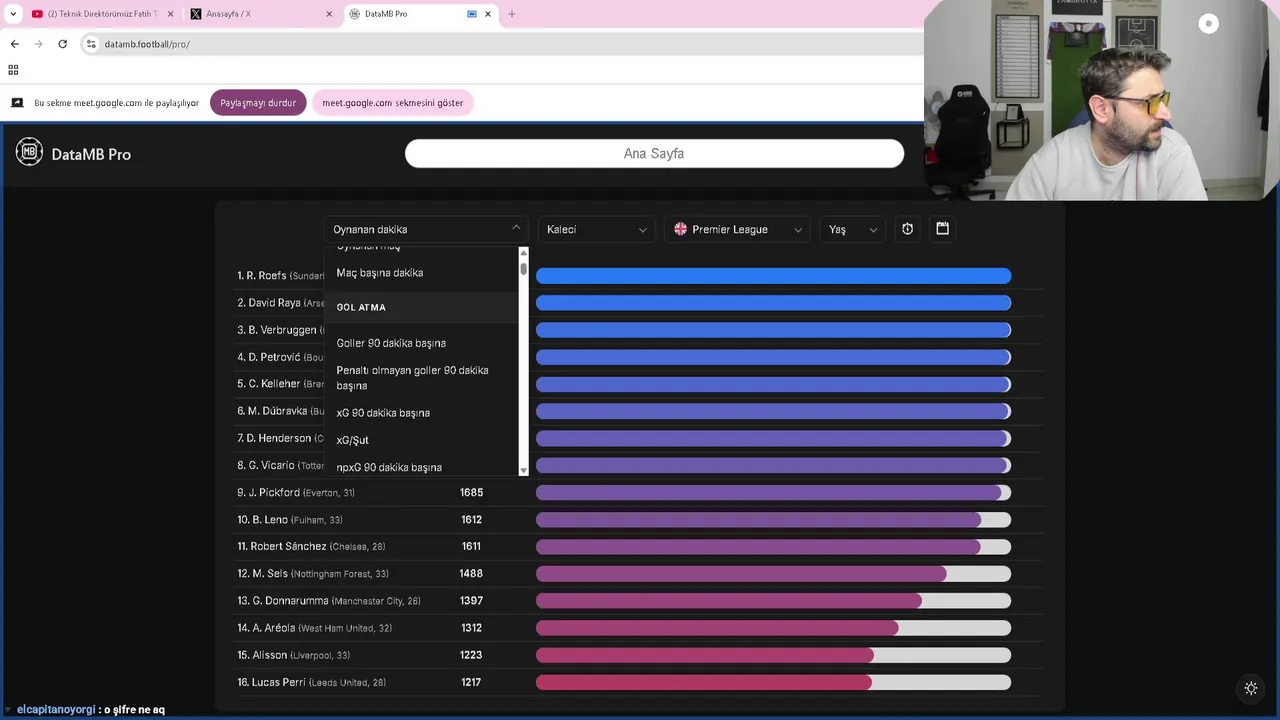Click 16. Lucas Perri (Leeds United, 28)
Image resolution: width=1280 pixels, height=720 pixels.
(312, 682)
